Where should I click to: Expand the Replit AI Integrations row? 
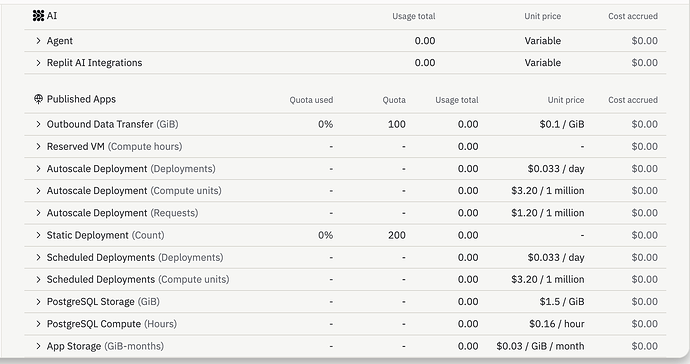pos(38,63)
